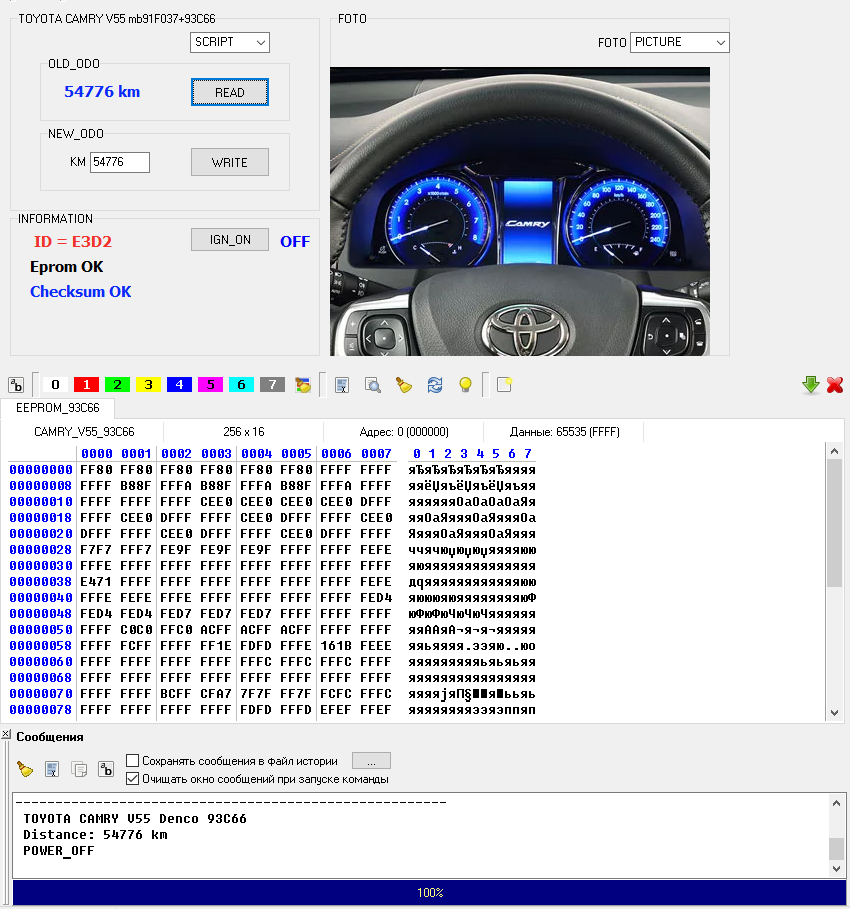
Task: Click the '54776 km' old odometer reading
Action: [x=102, y=92]
